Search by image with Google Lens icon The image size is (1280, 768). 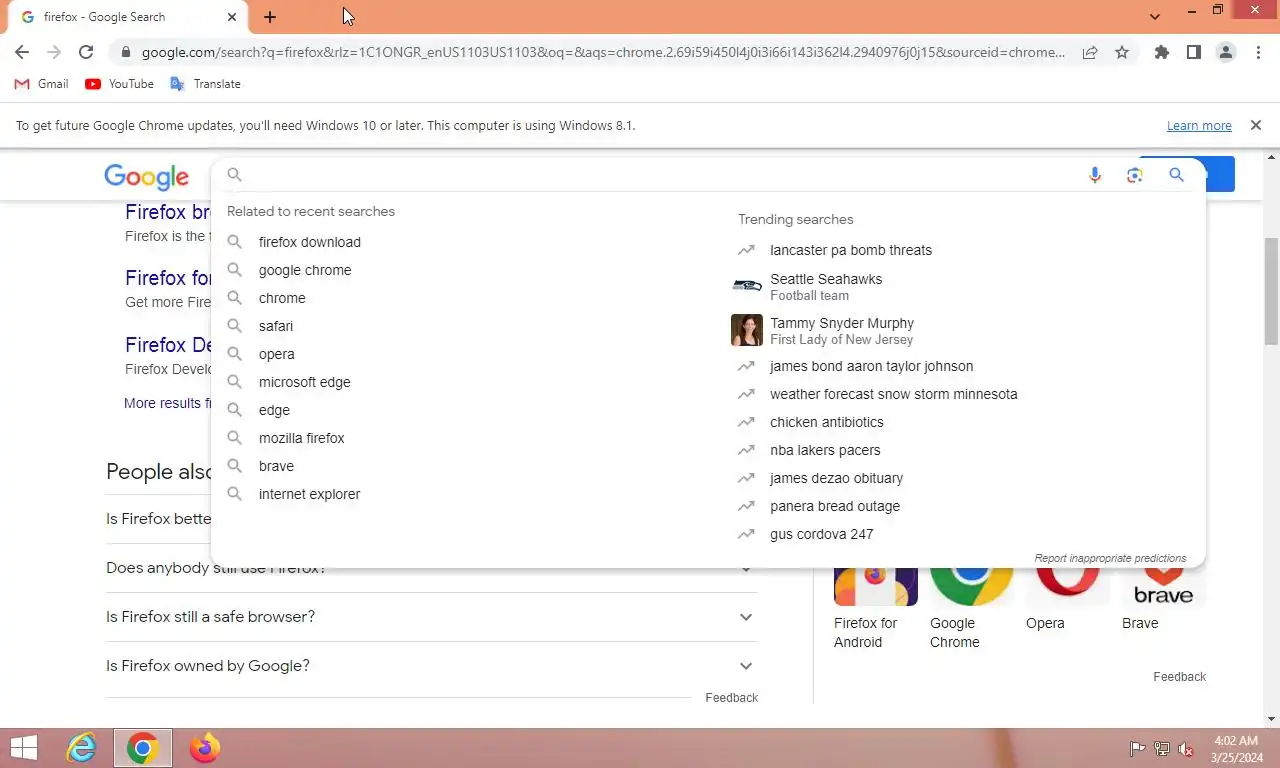coord(1134,175)
